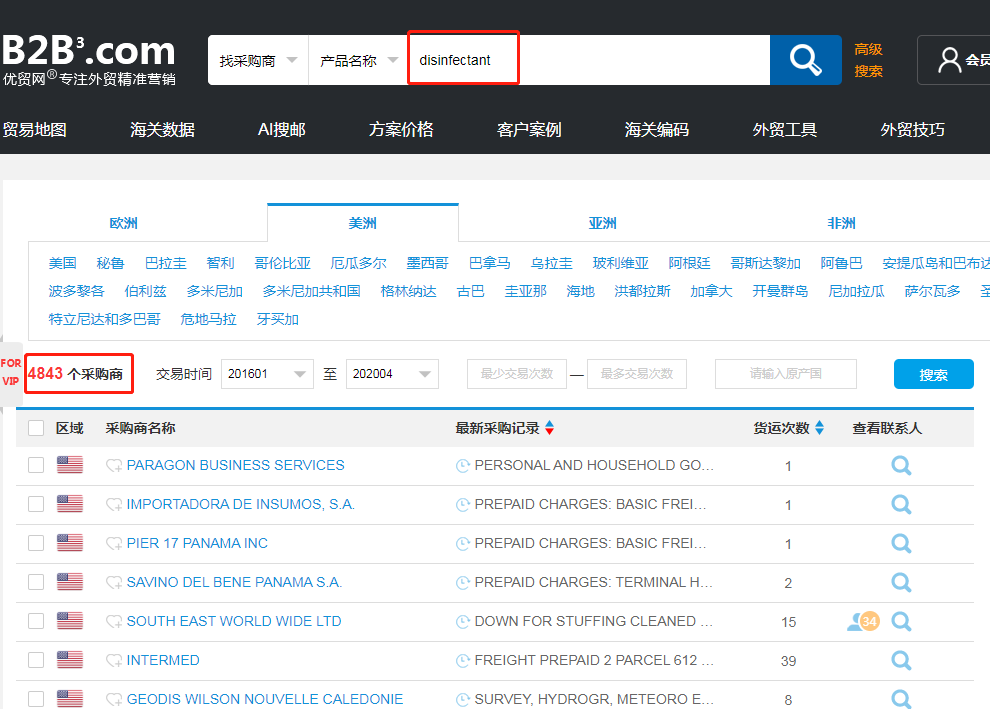
Task: Click the 高级搜索 advanced search link
Action: (x=868, y=60)
